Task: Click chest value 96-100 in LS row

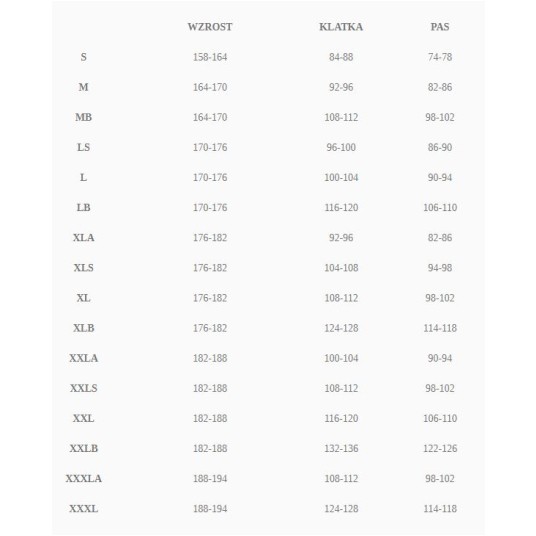Action: 341,147
